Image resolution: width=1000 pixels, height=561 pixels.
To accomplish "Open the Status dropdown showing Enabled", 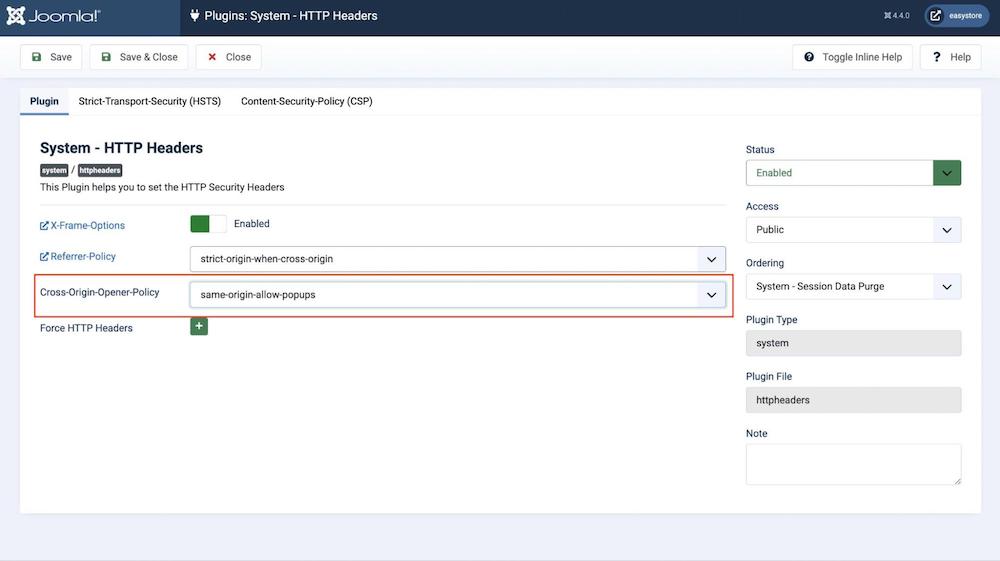I will coord(853,173).
